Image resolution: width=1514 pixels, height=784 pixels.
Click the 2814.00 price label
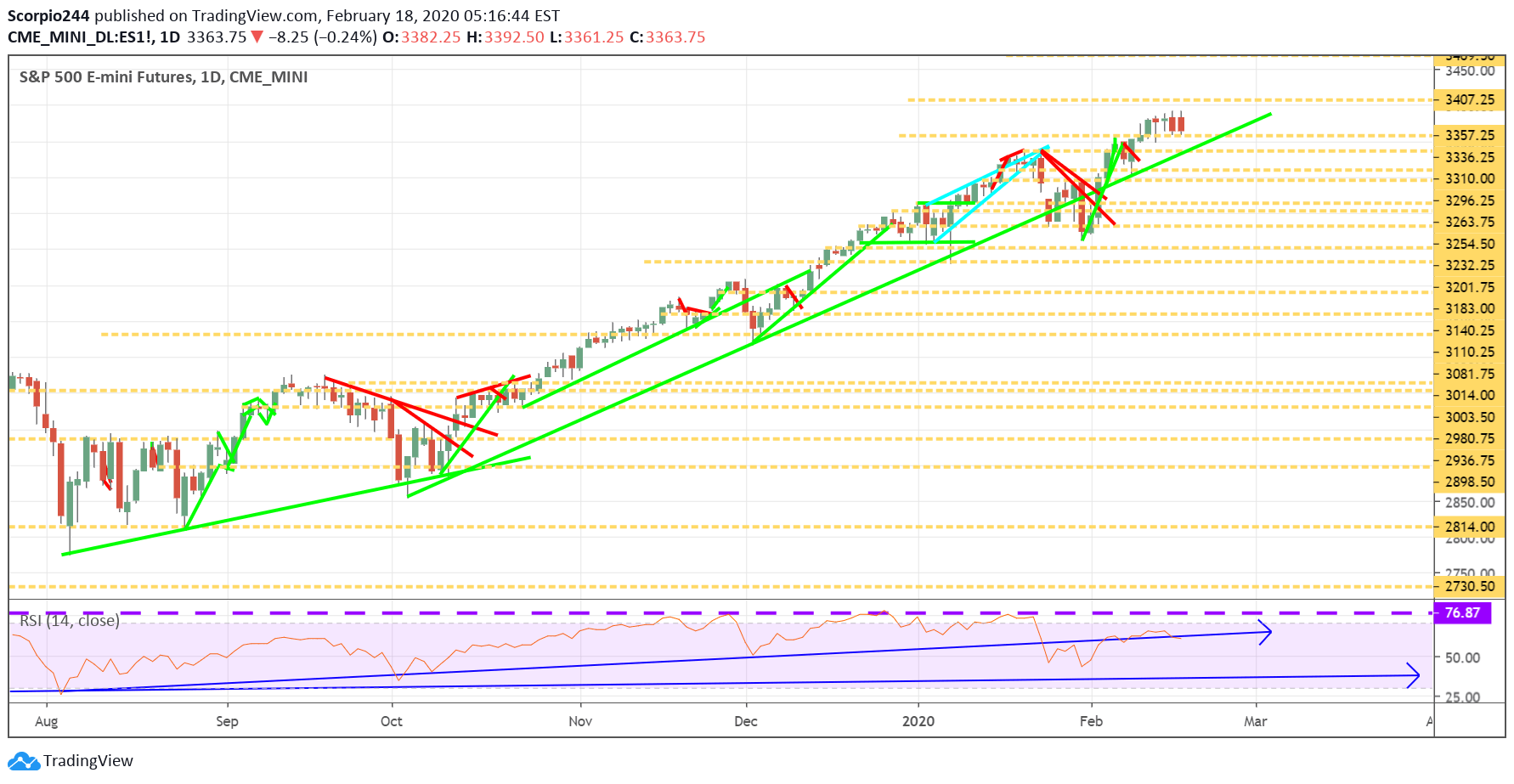[x=1470, y=527]
